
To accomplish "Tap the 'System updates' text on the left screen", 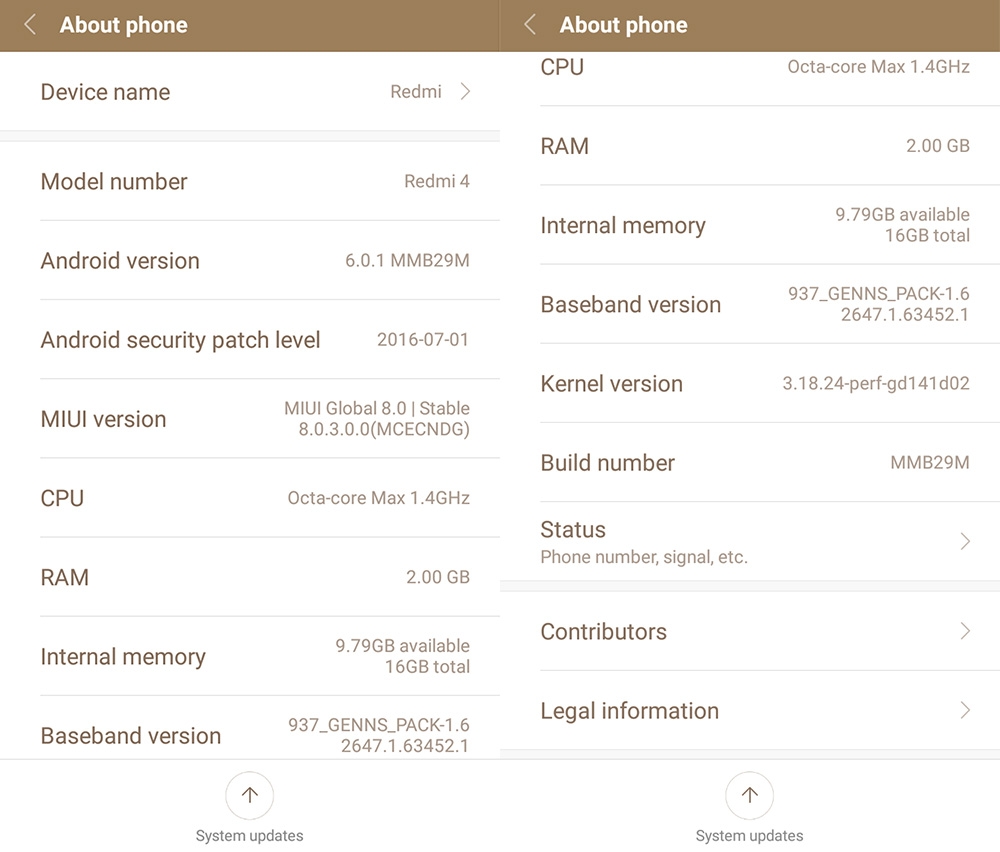I will pyautogui.click(x=249, y=836).
